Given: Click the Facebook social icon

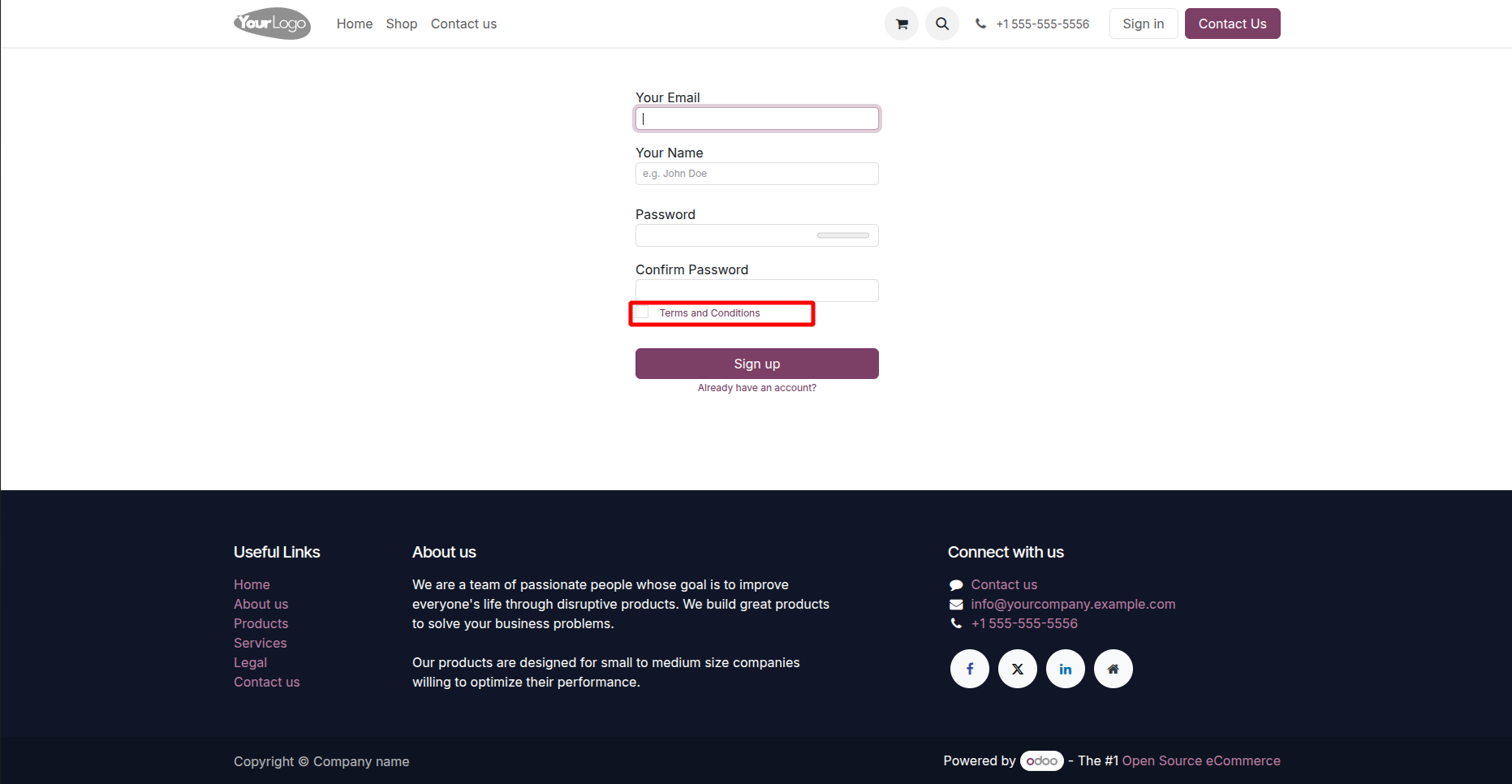Looking at the screenshot, I should (x=970, y=669).
